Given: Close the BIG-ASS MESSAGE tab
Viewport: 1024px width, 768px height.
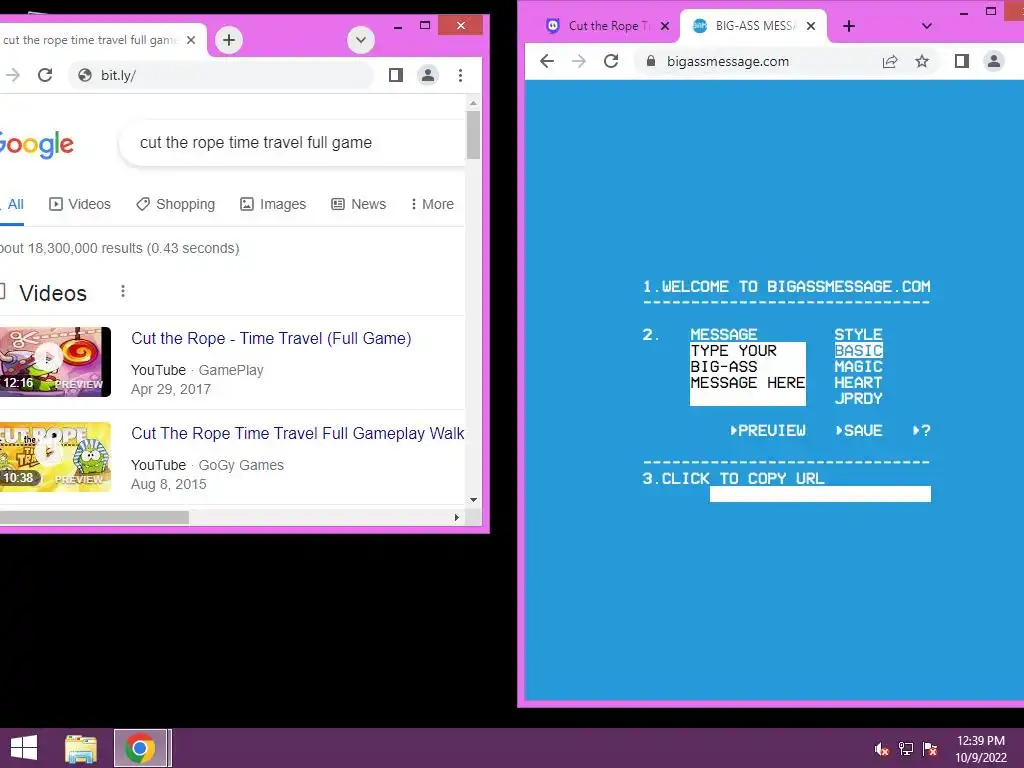Looking at the screenshot, I should pos(810,25).
